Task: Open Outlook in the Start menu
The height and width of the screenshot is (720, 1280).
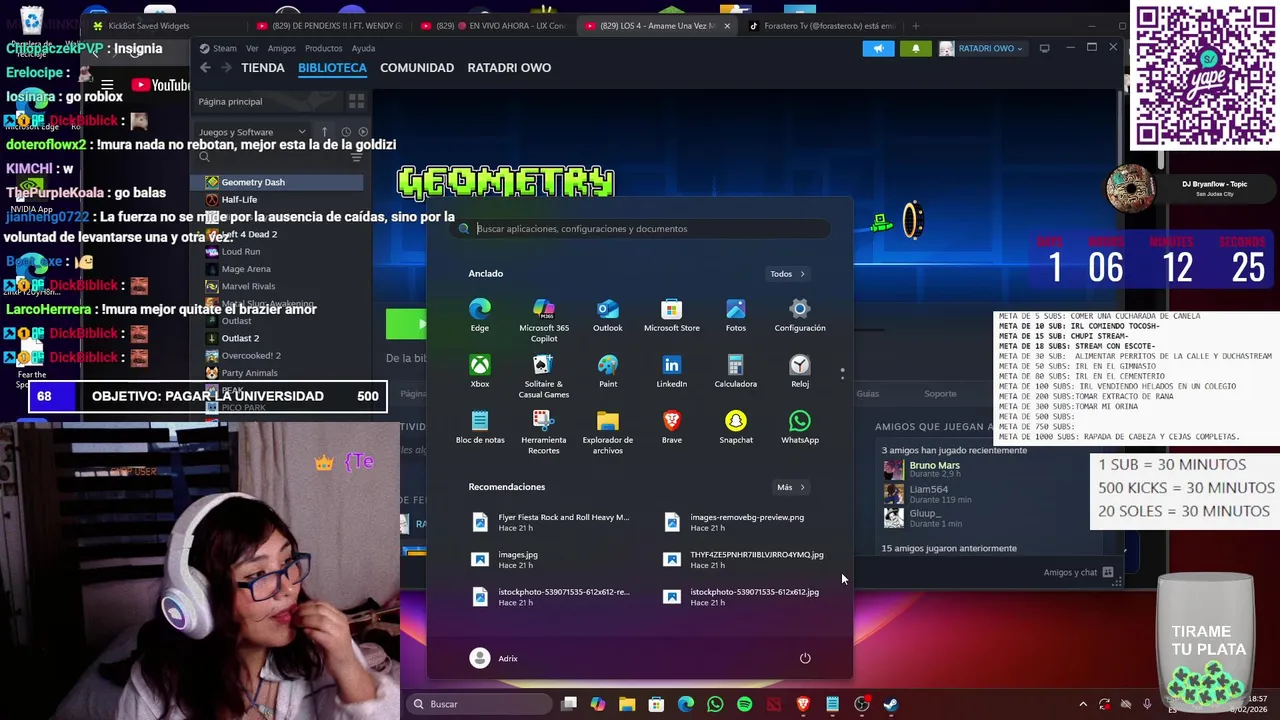Action: (607, 315)
